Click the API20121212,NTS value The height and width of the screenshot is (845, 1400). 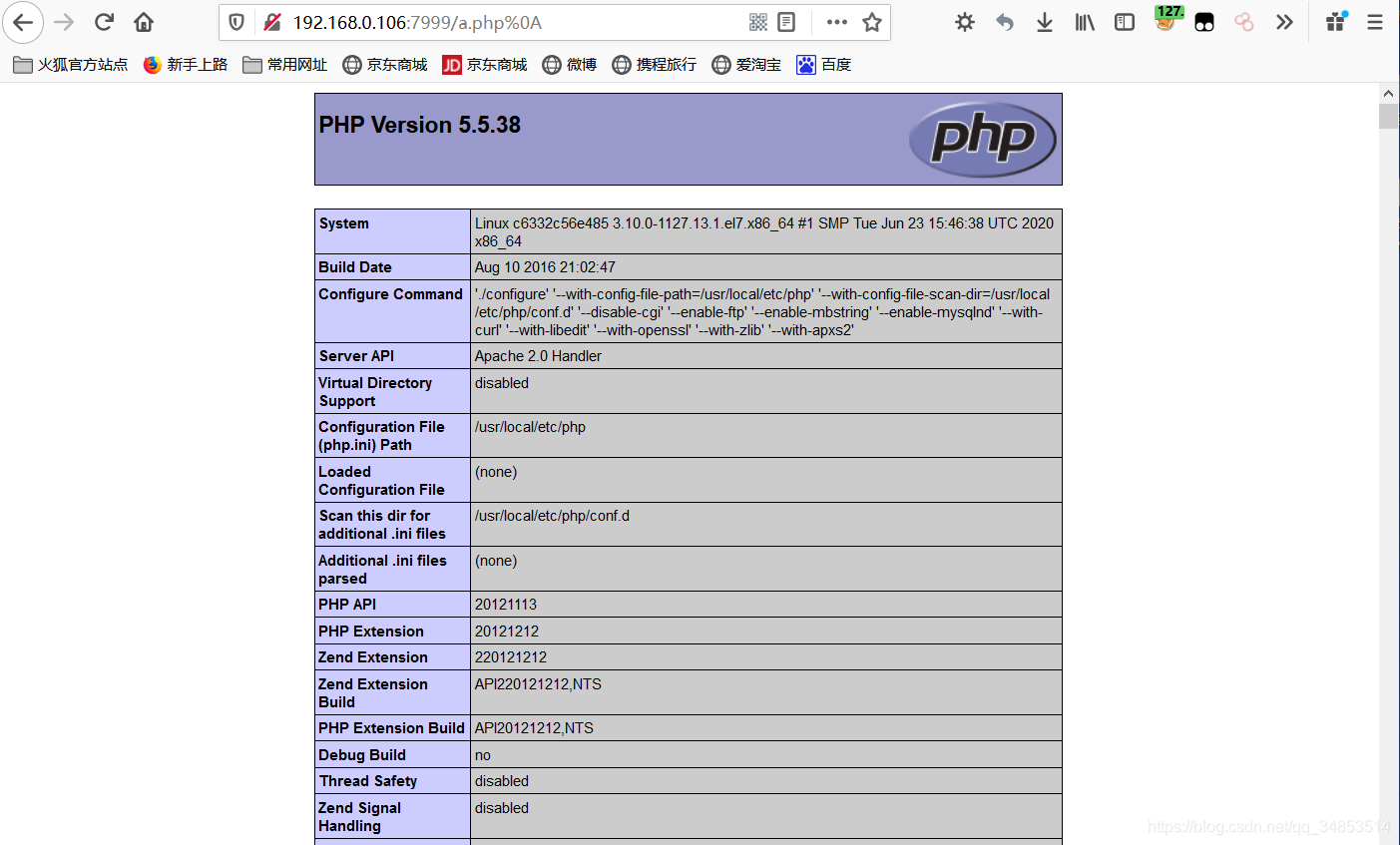[534, 728]
